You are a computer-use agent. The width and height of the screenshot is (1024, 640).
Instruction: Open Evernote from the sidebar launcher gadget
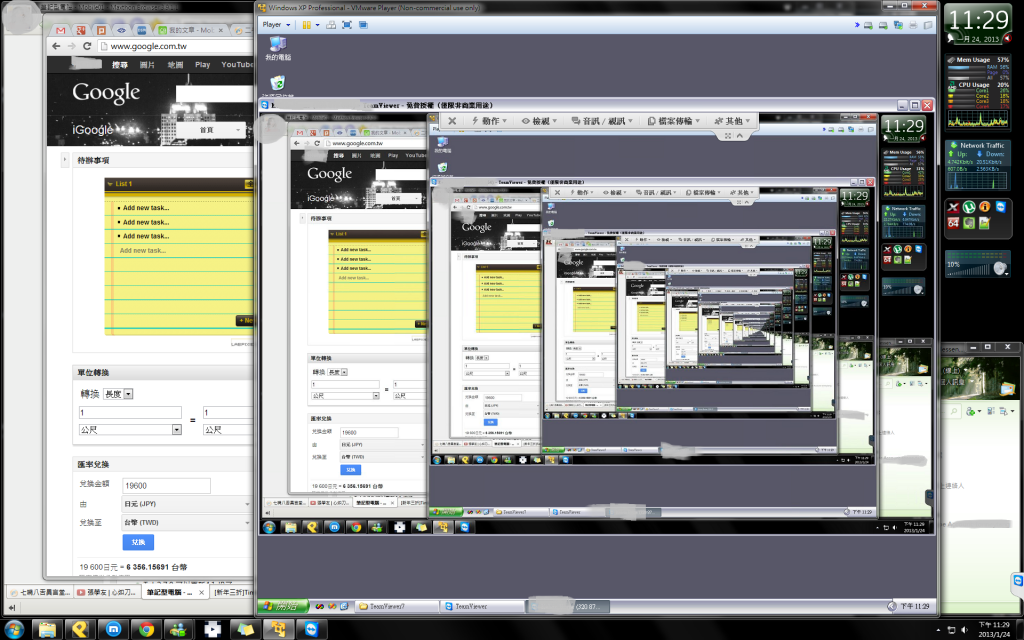tap(968, 223)
